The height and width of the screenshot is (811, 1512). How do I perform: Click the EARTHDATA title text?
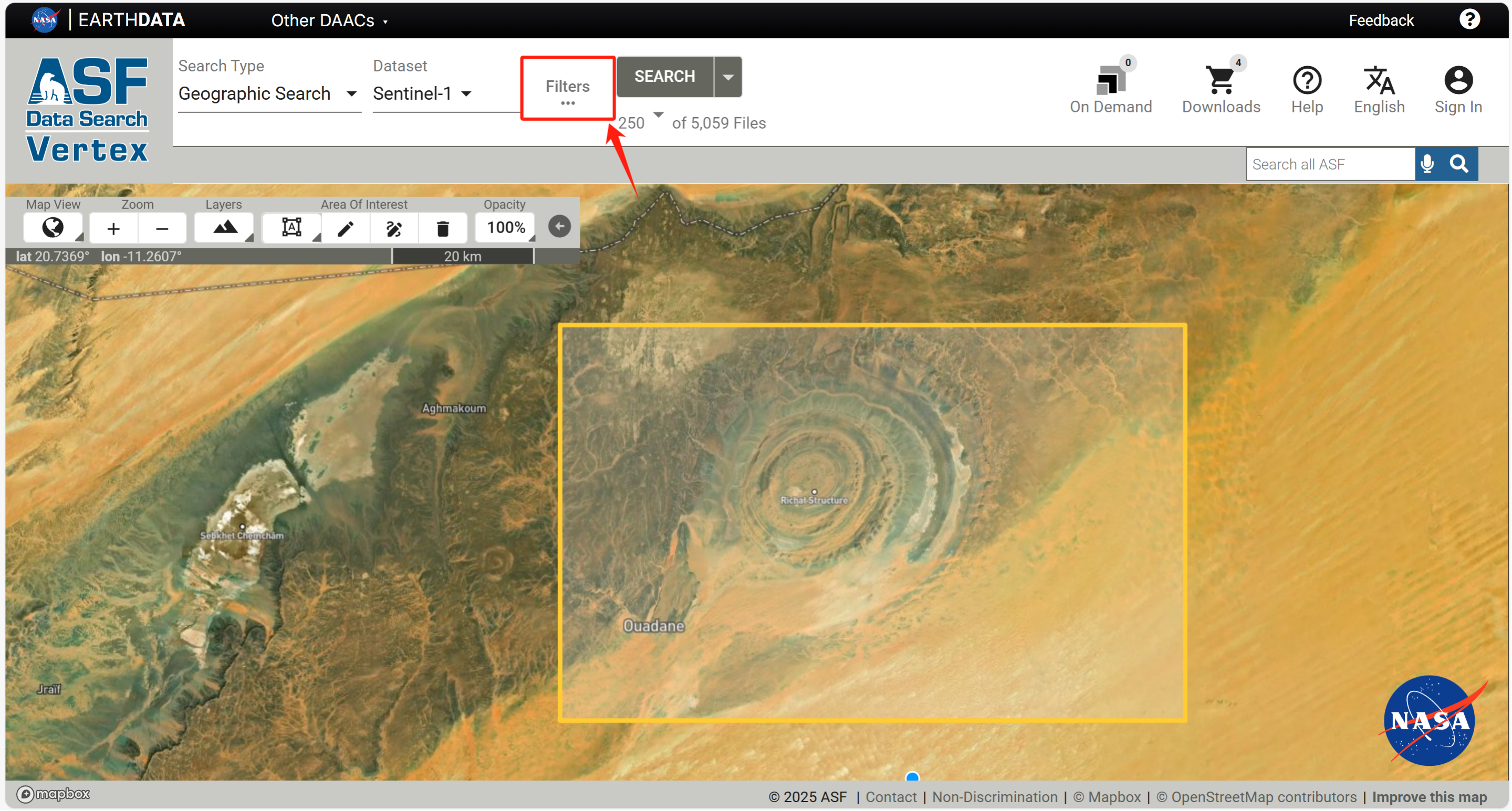click(x=131, y=20)
